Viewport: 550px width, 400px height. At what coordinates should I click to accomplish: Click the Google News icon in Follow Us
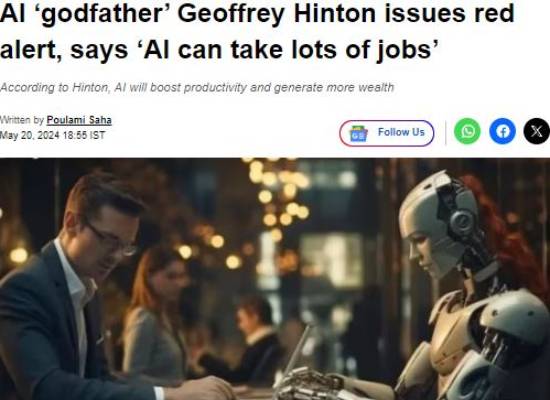[358, 133]
